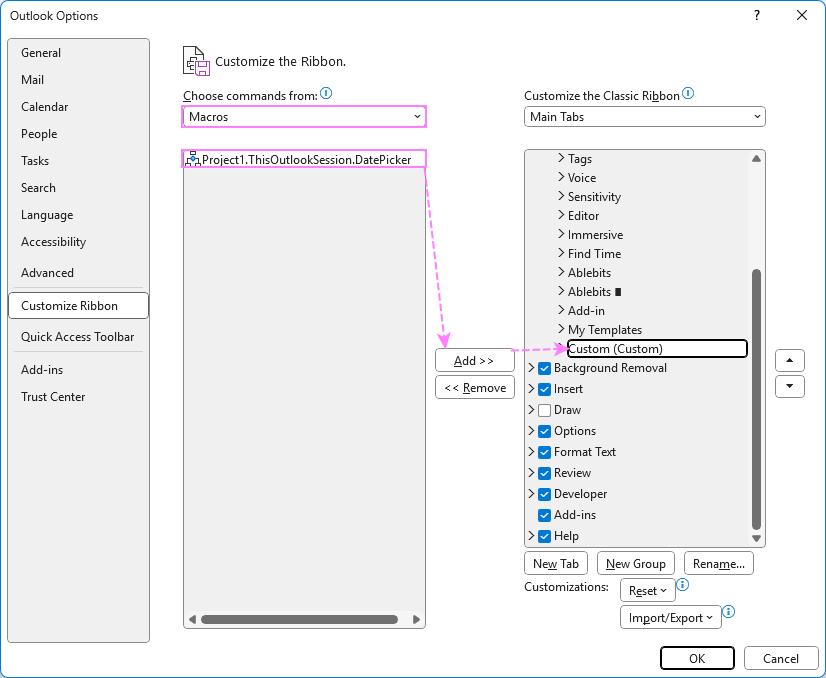The image size is (826, 678).
Task: Click the macro list horizontal scrollbar thumb
Action: tap(299, 619)
